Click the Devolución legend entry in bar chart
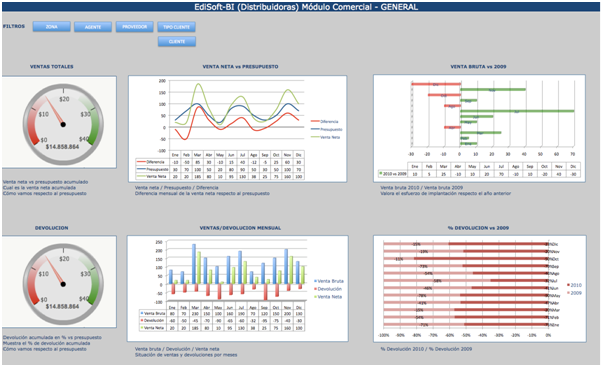The height and width of the screenshot is (367, 602). click(x=328, y=289)
